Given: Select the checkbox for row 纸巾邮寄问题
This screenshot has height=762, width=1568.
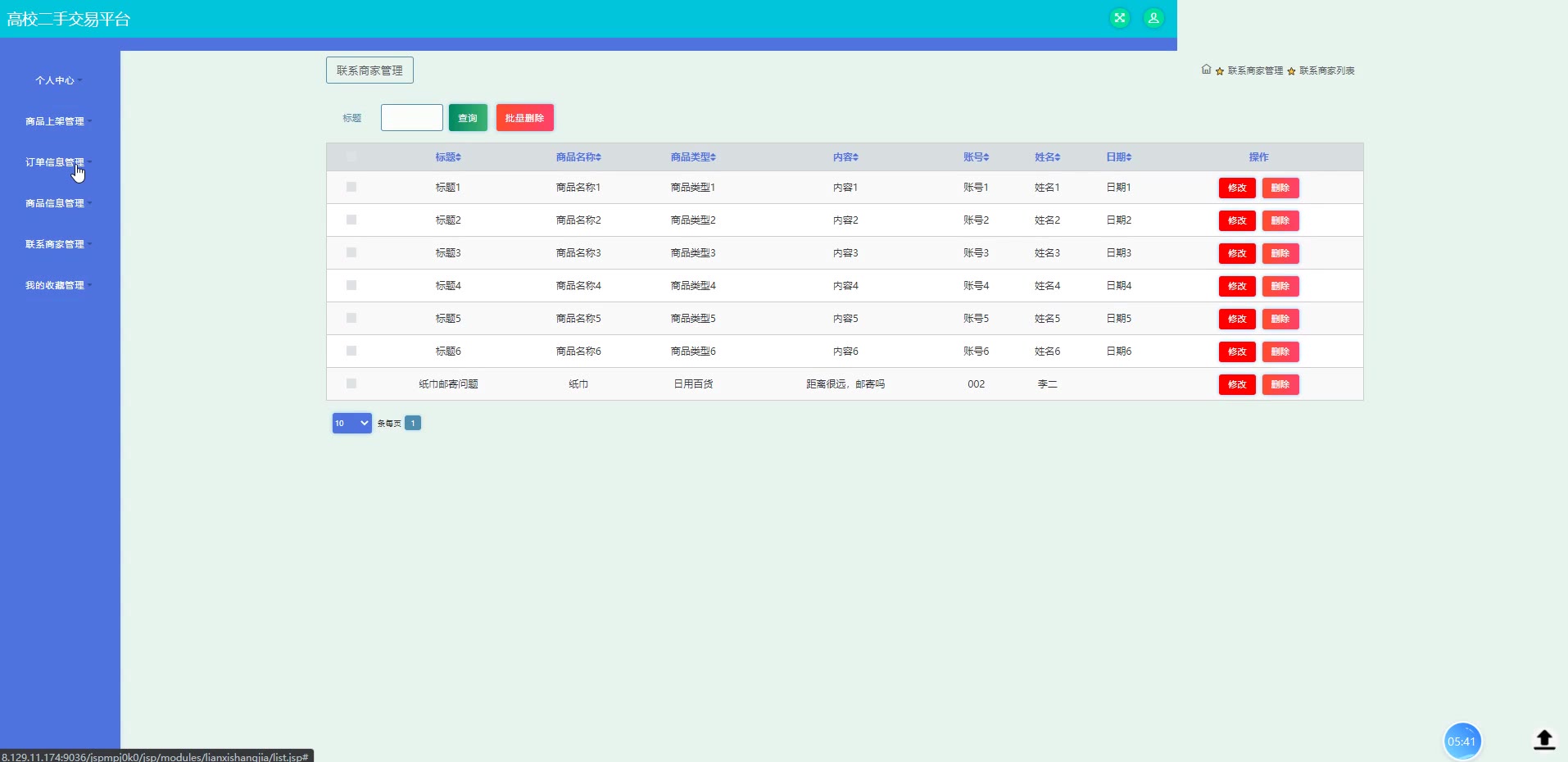Looking at the screenshot, I should tap(351, 383).
